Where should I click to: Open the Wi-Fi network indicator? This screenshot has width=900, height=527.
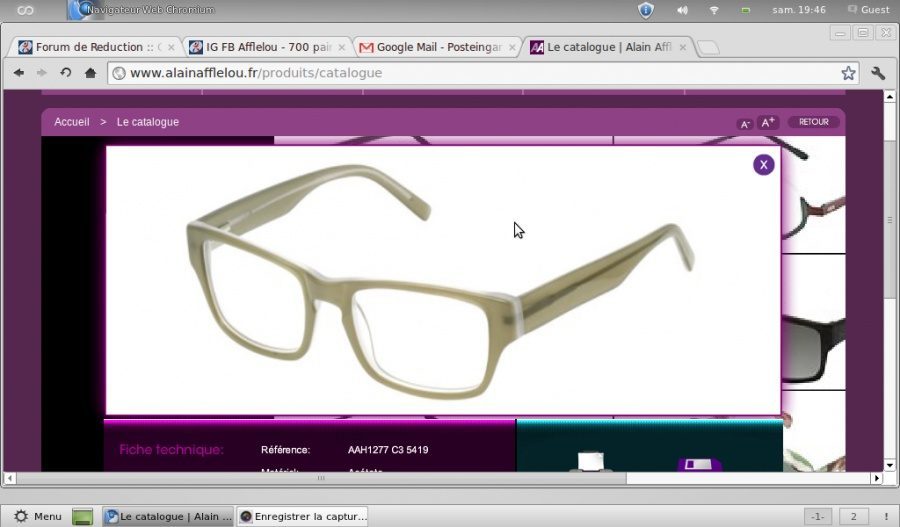[x=714, y=10]
